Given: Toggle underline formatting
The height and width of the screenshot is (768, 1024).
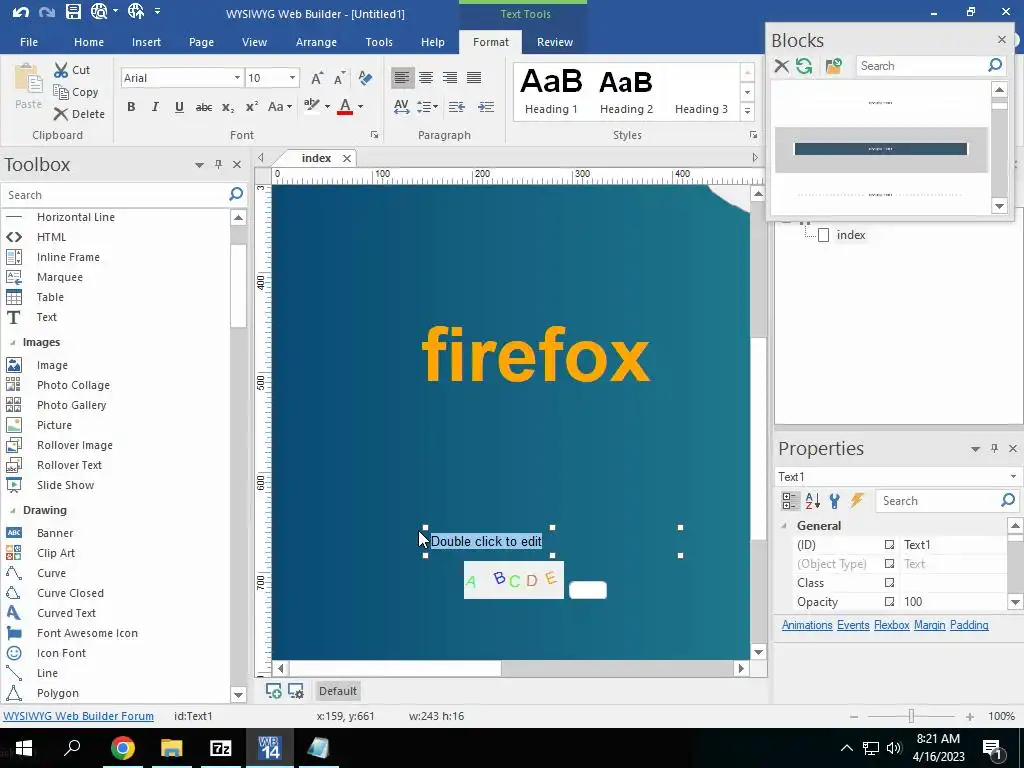Looking at the screenshot, I should pos(179,107).
